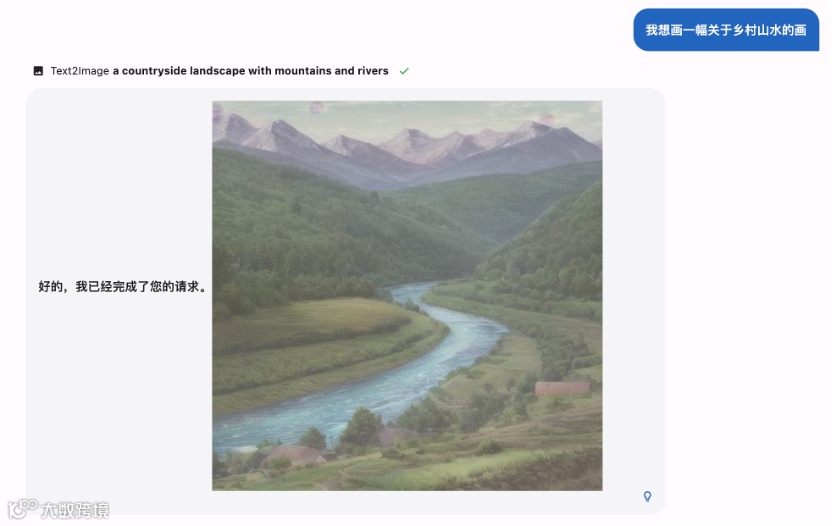Click the reply text 好的，我已经完成了您的请求
This screenshot has width=832, height=526.
122,287
